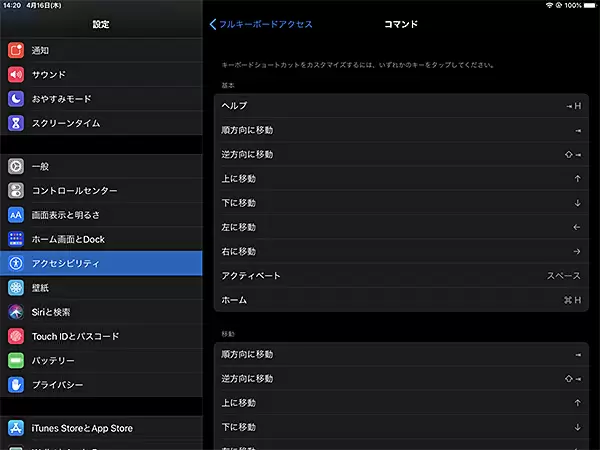Select コントロールセンター row

(x=101, y=191)
